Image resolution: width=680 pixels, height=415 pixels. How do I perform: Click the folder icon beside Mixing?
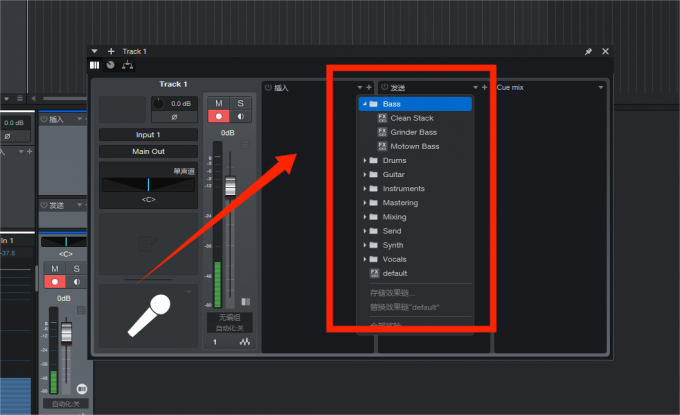(373, 217)
